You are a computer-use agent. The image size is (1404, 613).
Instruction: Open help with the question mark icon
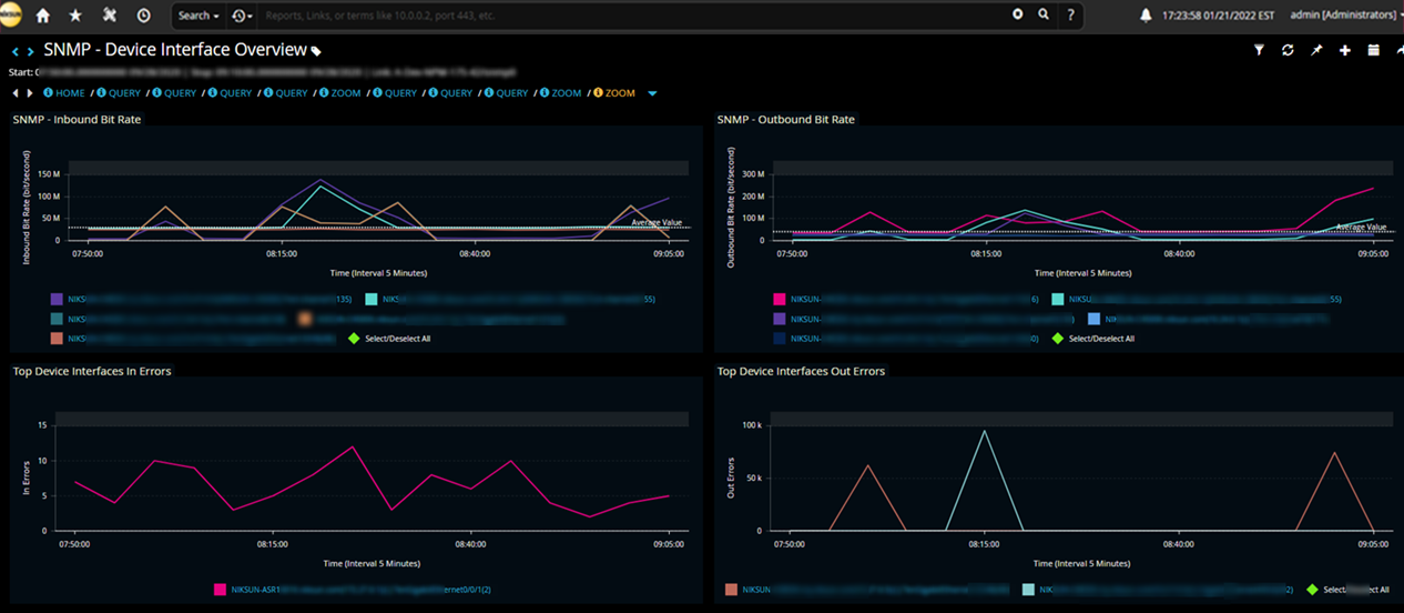click(1071, 15)
